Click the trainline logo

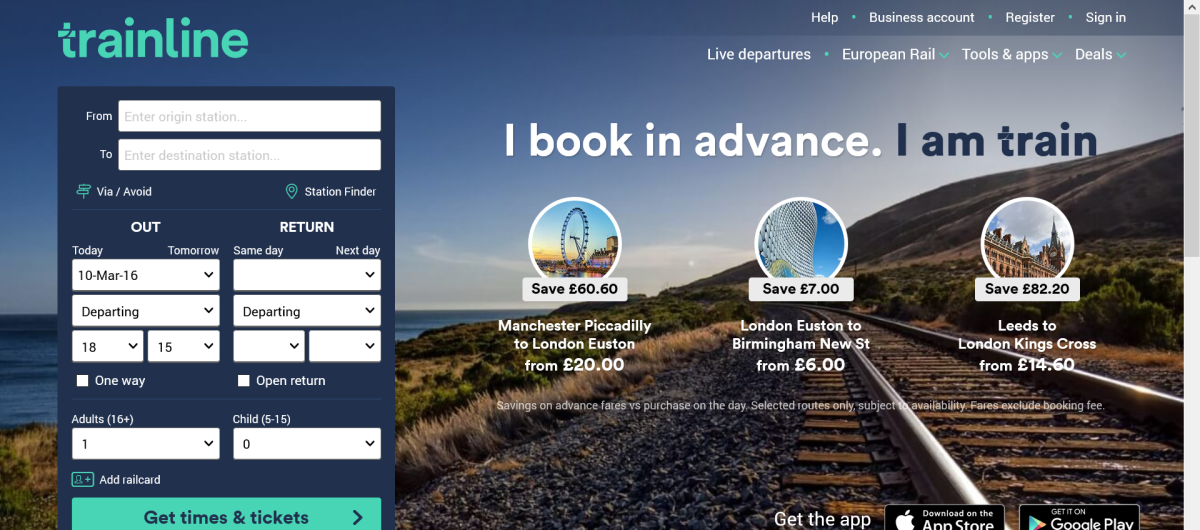pyautogui.click(x=153, y=40)
